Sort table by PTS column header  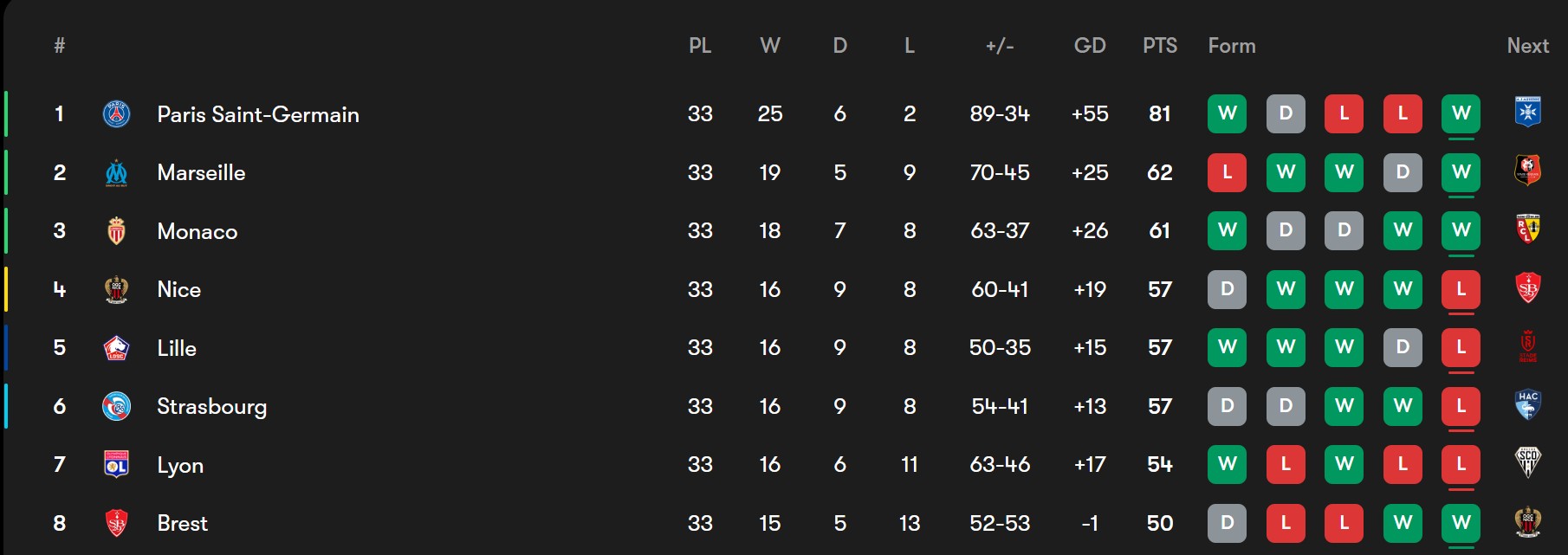1159,46
